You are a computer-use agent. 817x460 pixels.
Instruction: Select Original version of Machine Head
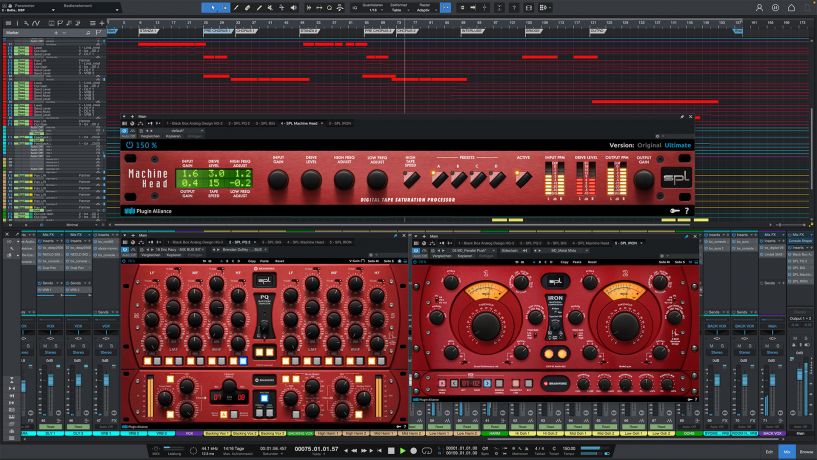click(x=649, y=145)
